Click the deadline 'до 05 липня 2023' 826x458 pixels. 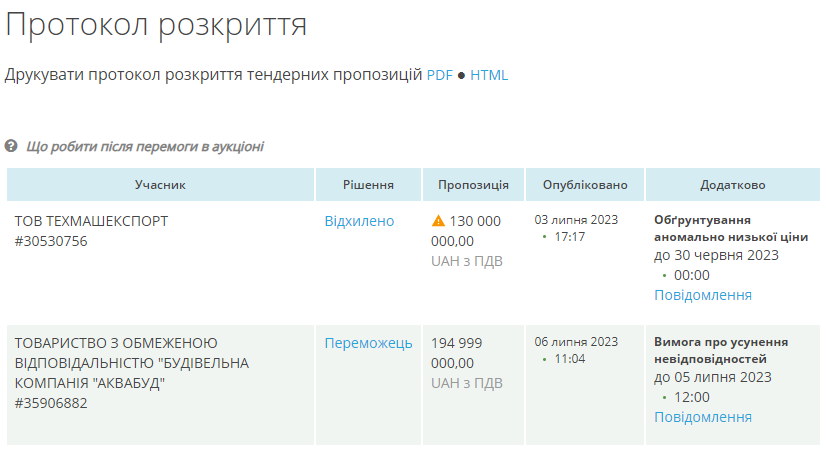point(713,377)
